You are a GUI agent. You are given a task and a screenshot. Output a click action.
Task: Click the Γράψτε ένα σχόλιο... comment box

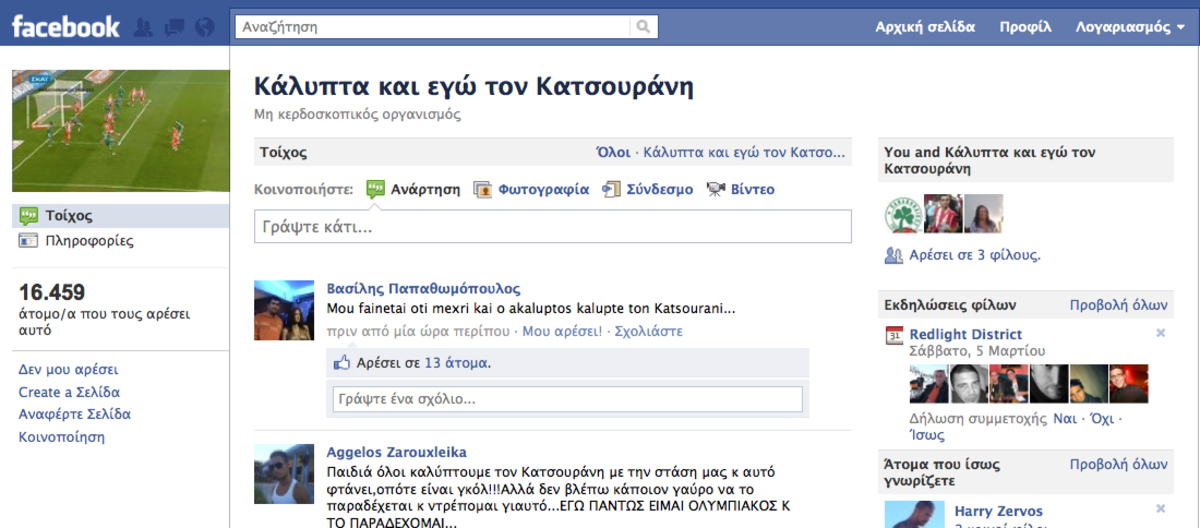tap(568, 399)
